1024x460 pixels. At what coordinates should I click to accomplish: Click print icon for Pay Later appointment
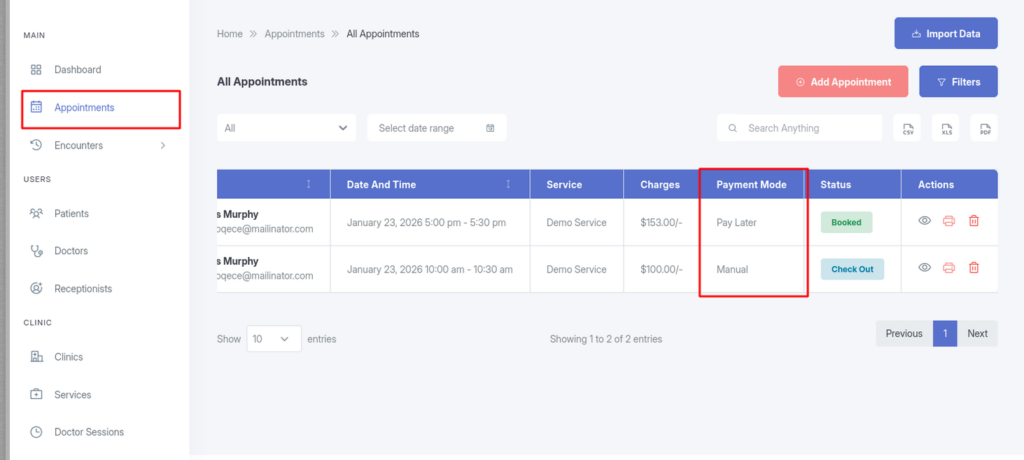pyautogui.click(x=949, y=222)
